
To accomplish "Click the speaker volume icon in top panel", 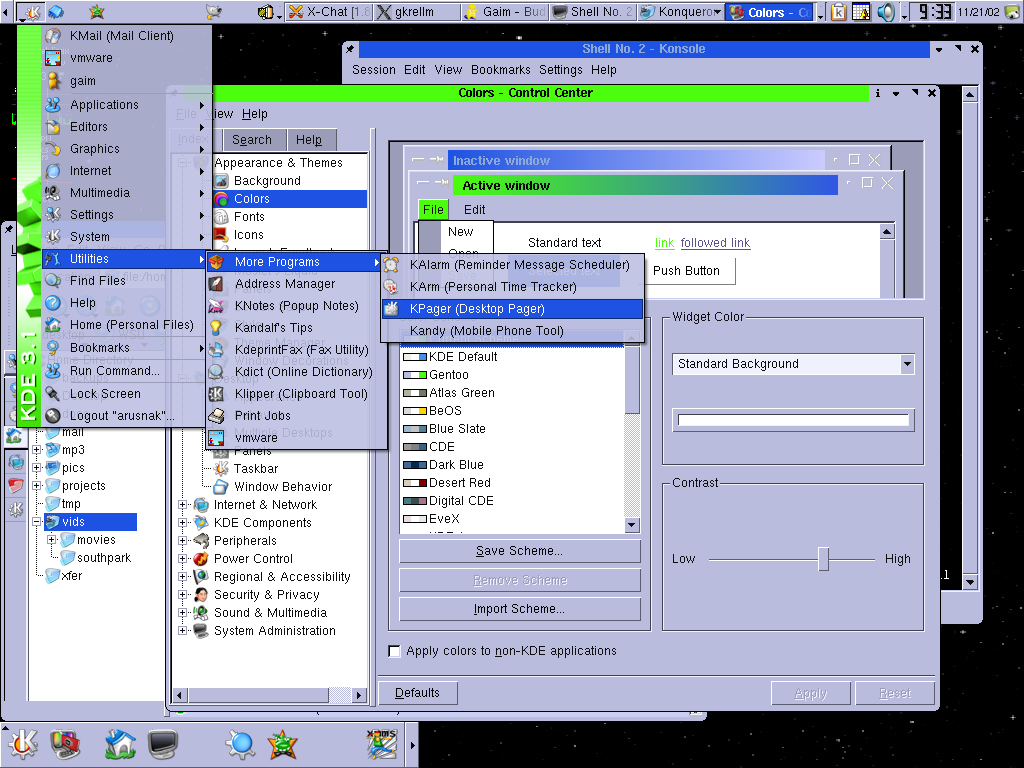I will tap(886, 12).
